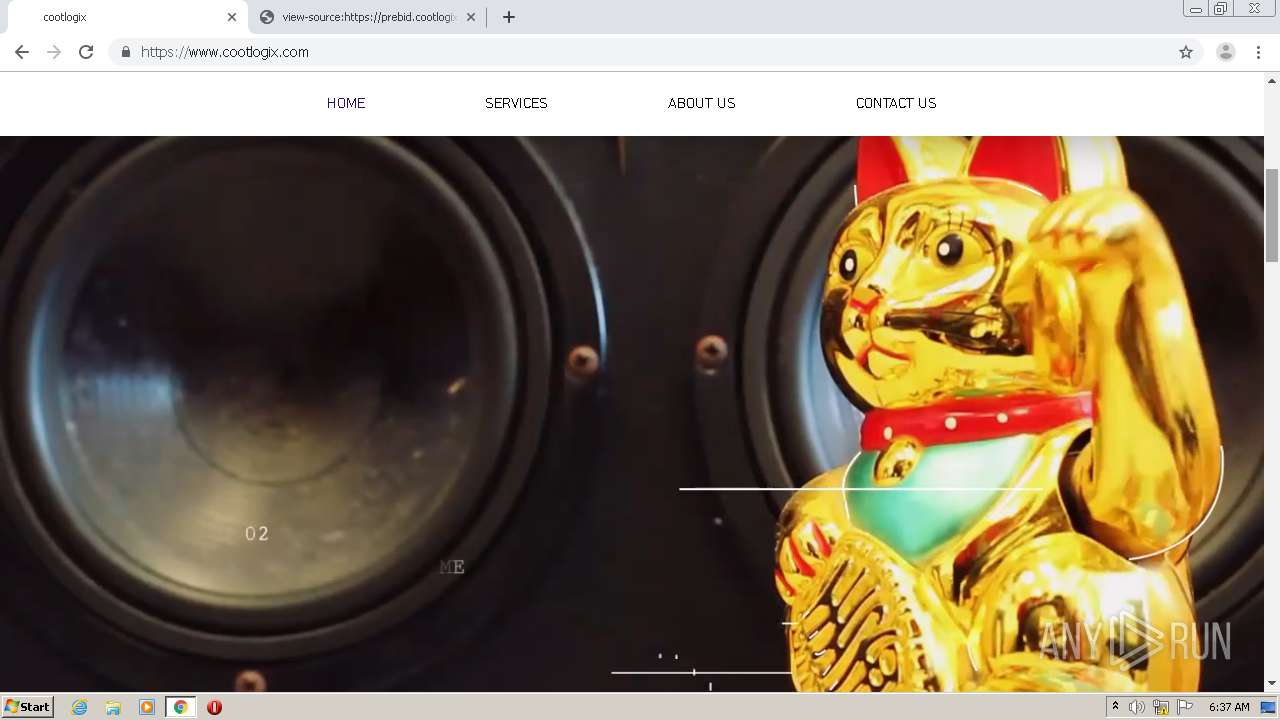Minimize the Chrome window
Screen dimensions: 1280x720
[1195, 9]
